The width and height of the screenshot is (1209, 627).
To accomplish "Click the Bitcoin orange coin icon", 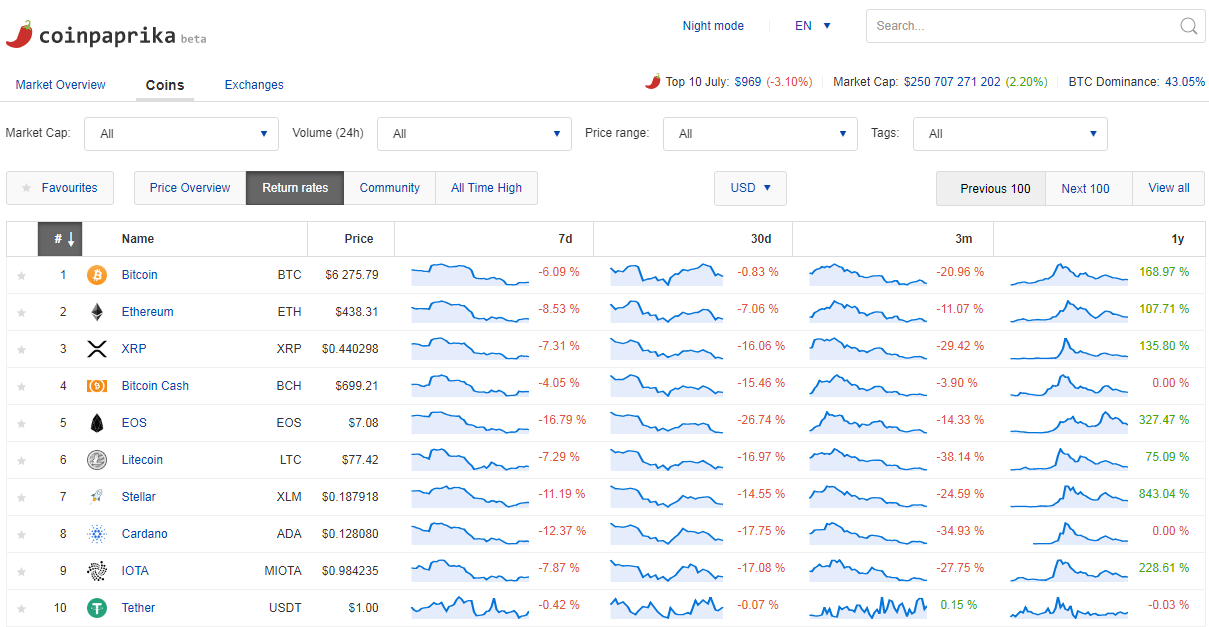I will point(97,275).
